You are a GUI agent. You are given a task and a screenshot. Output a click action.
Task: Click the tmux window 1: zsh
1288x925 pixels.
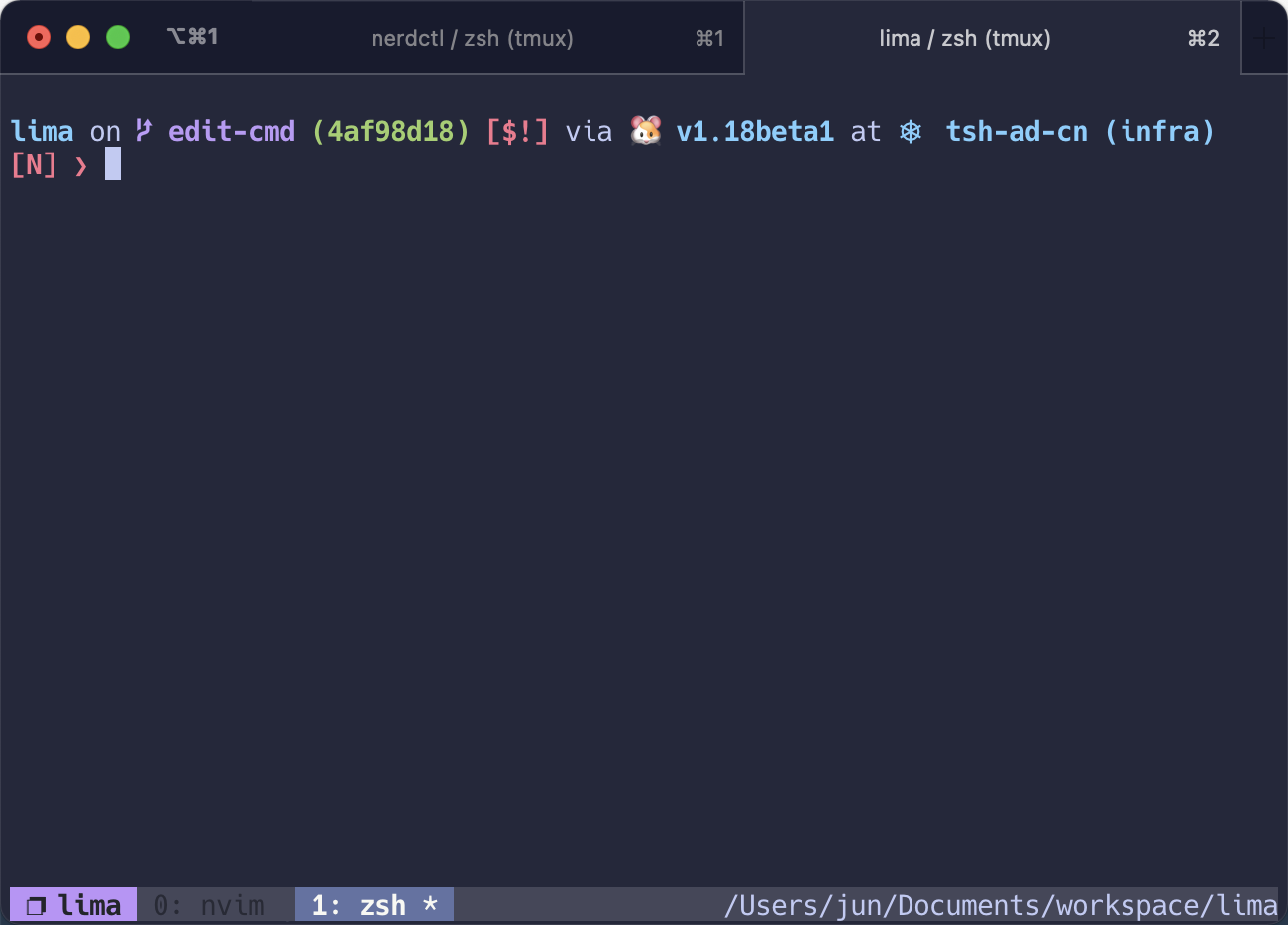tap(375, 905)
